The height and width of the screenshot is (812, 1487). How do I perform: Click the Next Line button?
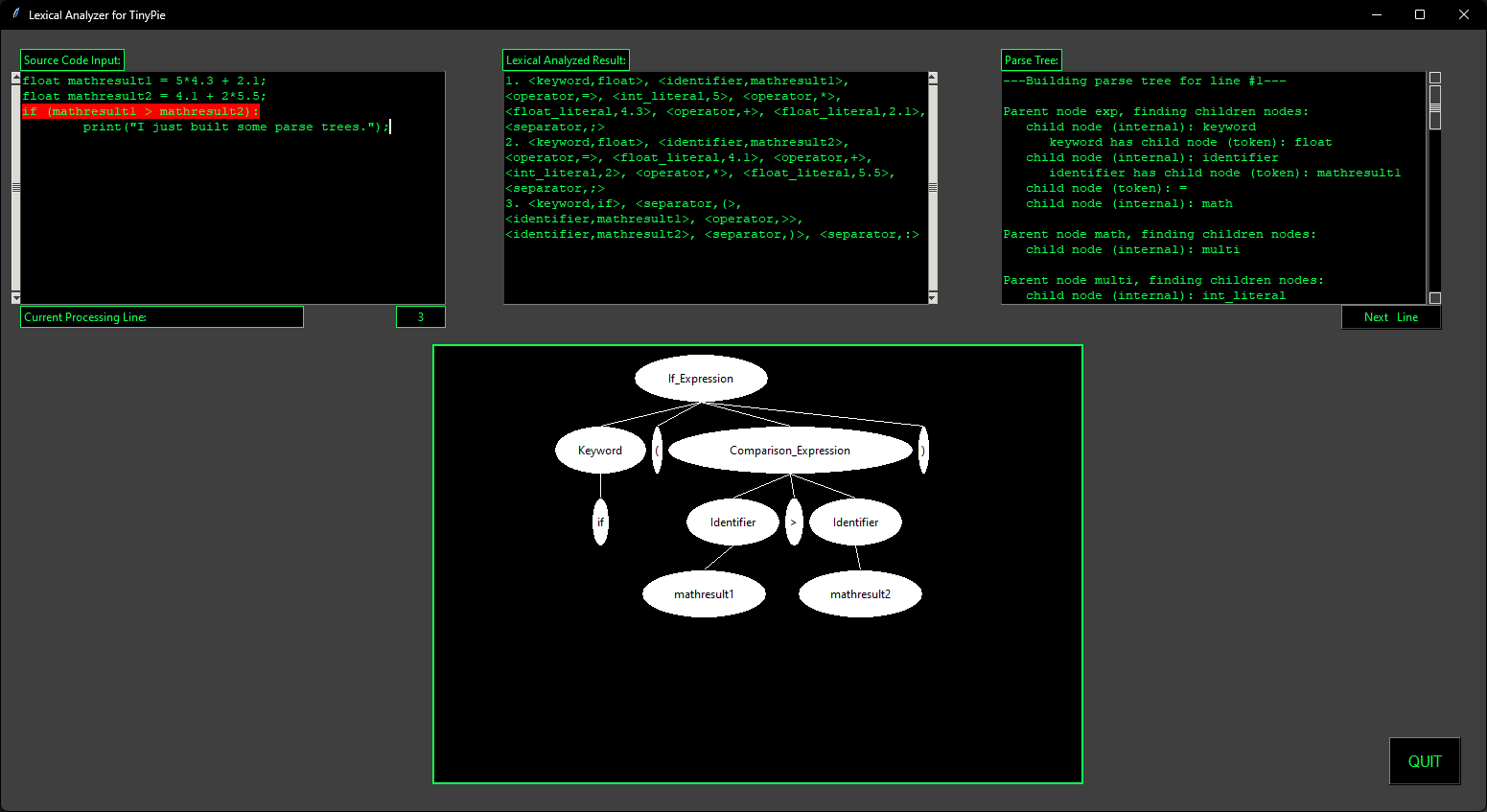point(1390,317)
